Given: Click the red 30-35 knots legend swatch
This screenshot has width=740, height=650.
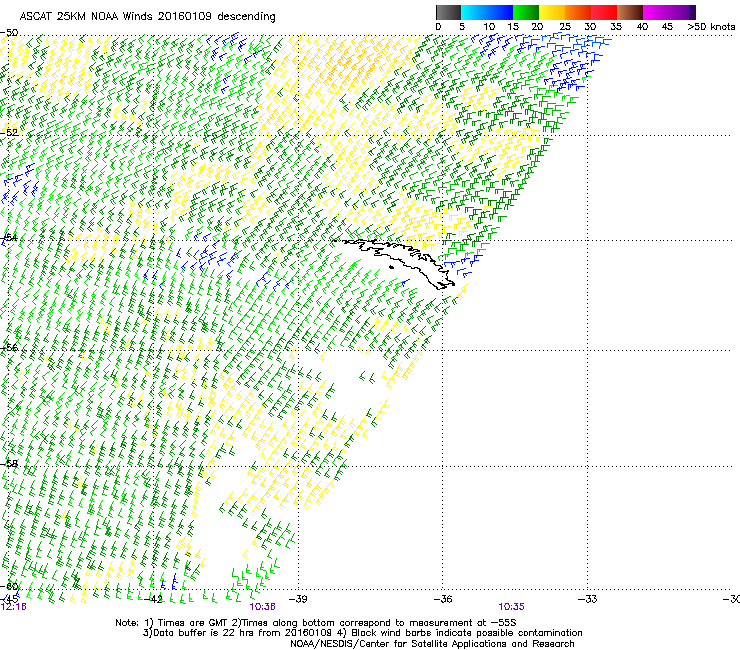Looking at the screenshot, I should click(x=604, y=12).
